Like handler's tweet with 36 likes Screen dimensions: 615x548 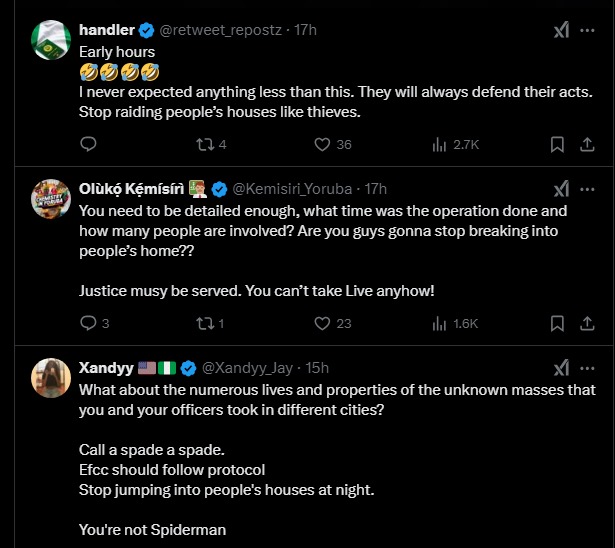[x=322, y=144]
